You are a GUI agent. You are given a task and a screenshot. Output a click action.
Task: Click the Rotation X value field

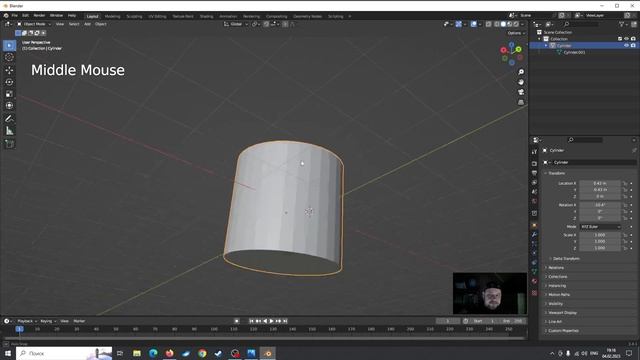[x=600, y=205]
